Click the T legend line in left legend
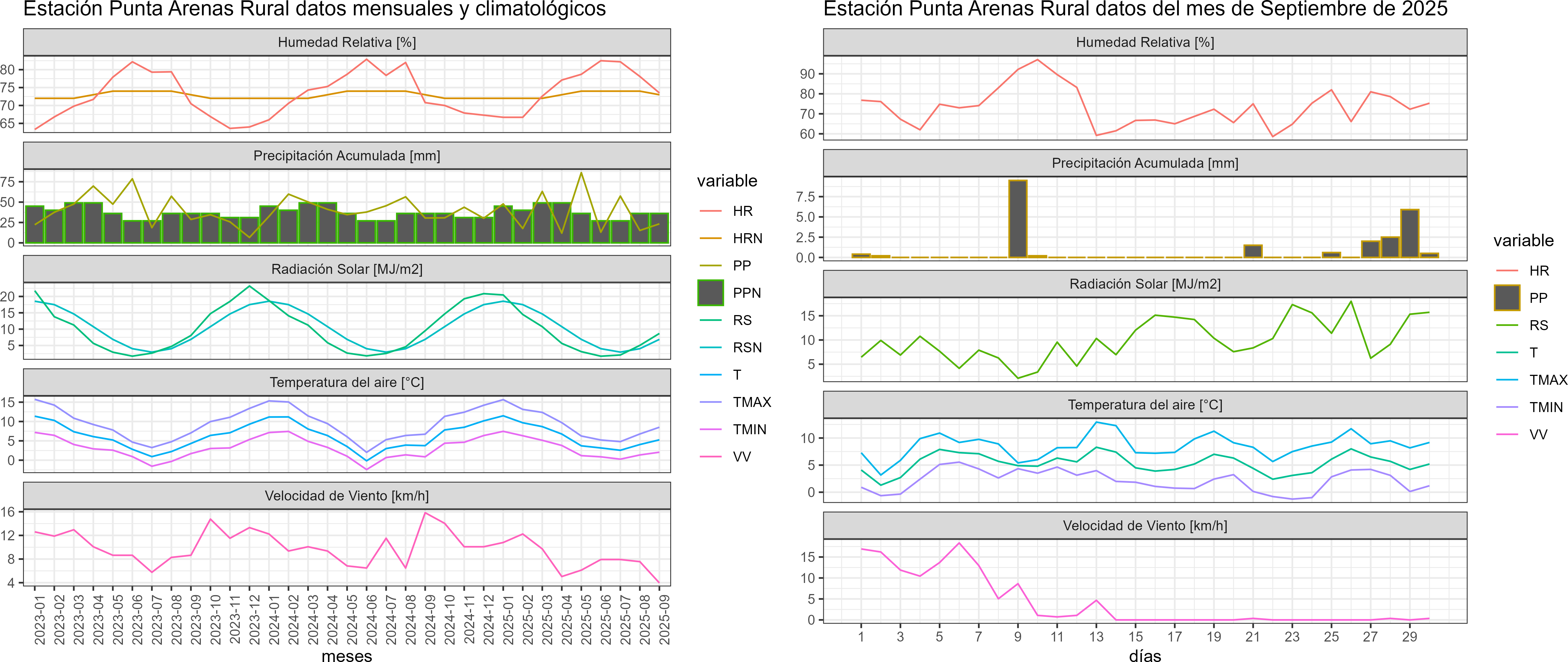 tap(710, 375)
